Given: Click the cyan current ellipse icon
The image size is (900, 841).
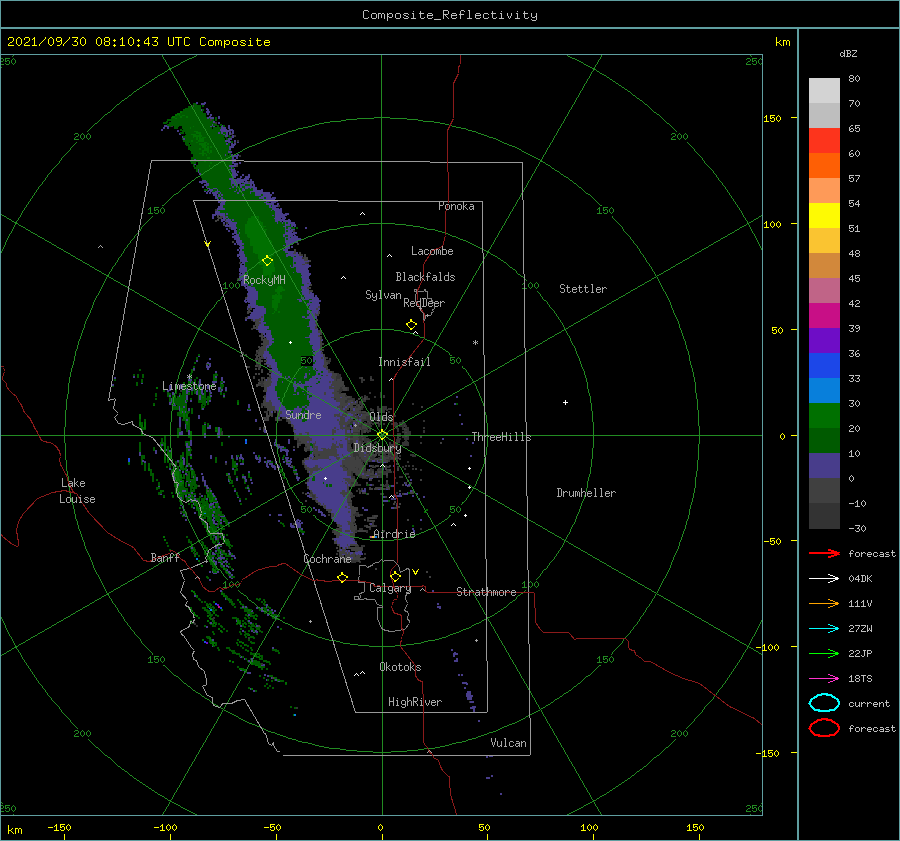Looking at the screenshot, I should (x=824, y=703).
